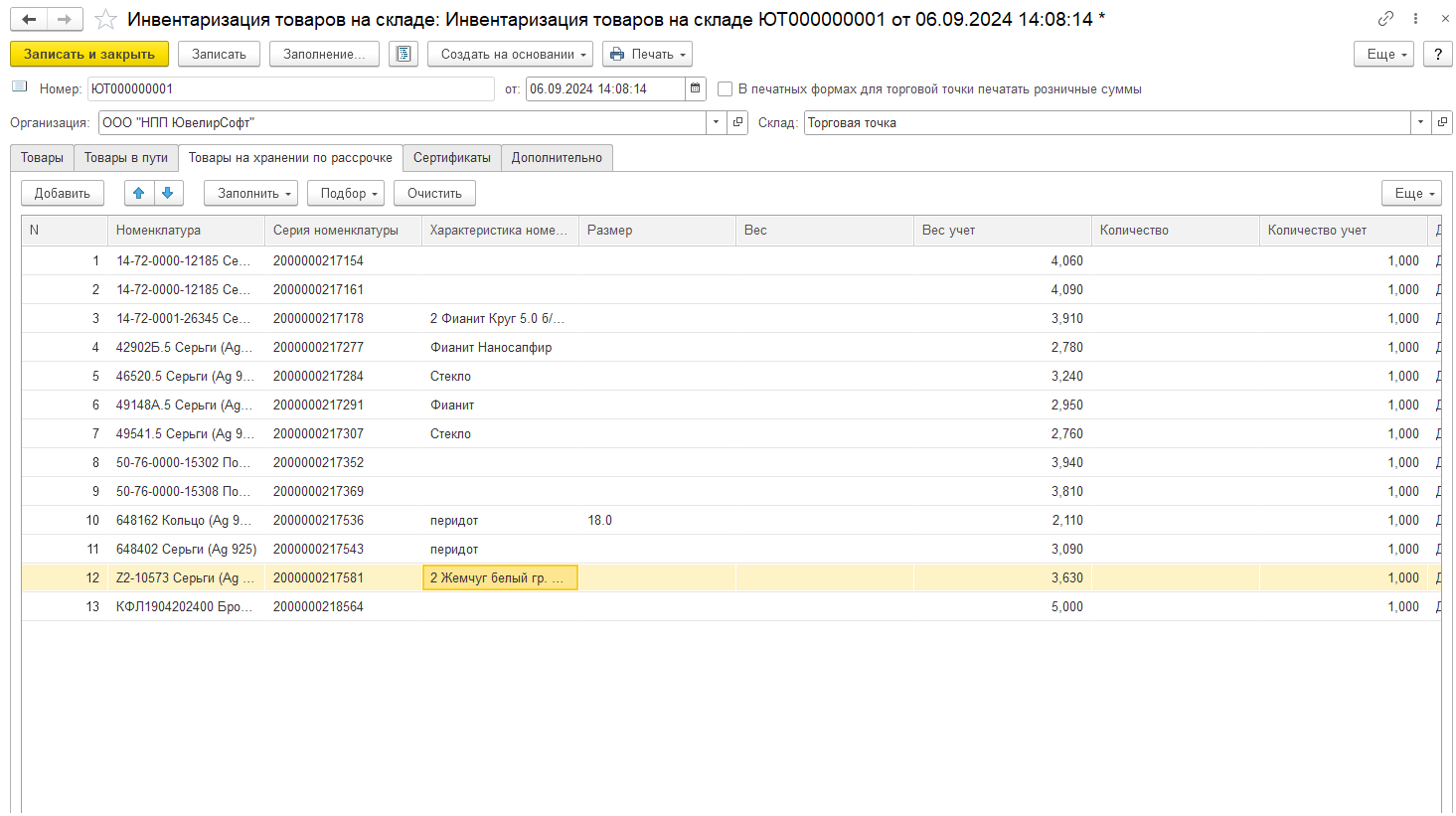Open the top Еще menu
The height and width of the screenshot is (816, 1456).
point(1384,54)
